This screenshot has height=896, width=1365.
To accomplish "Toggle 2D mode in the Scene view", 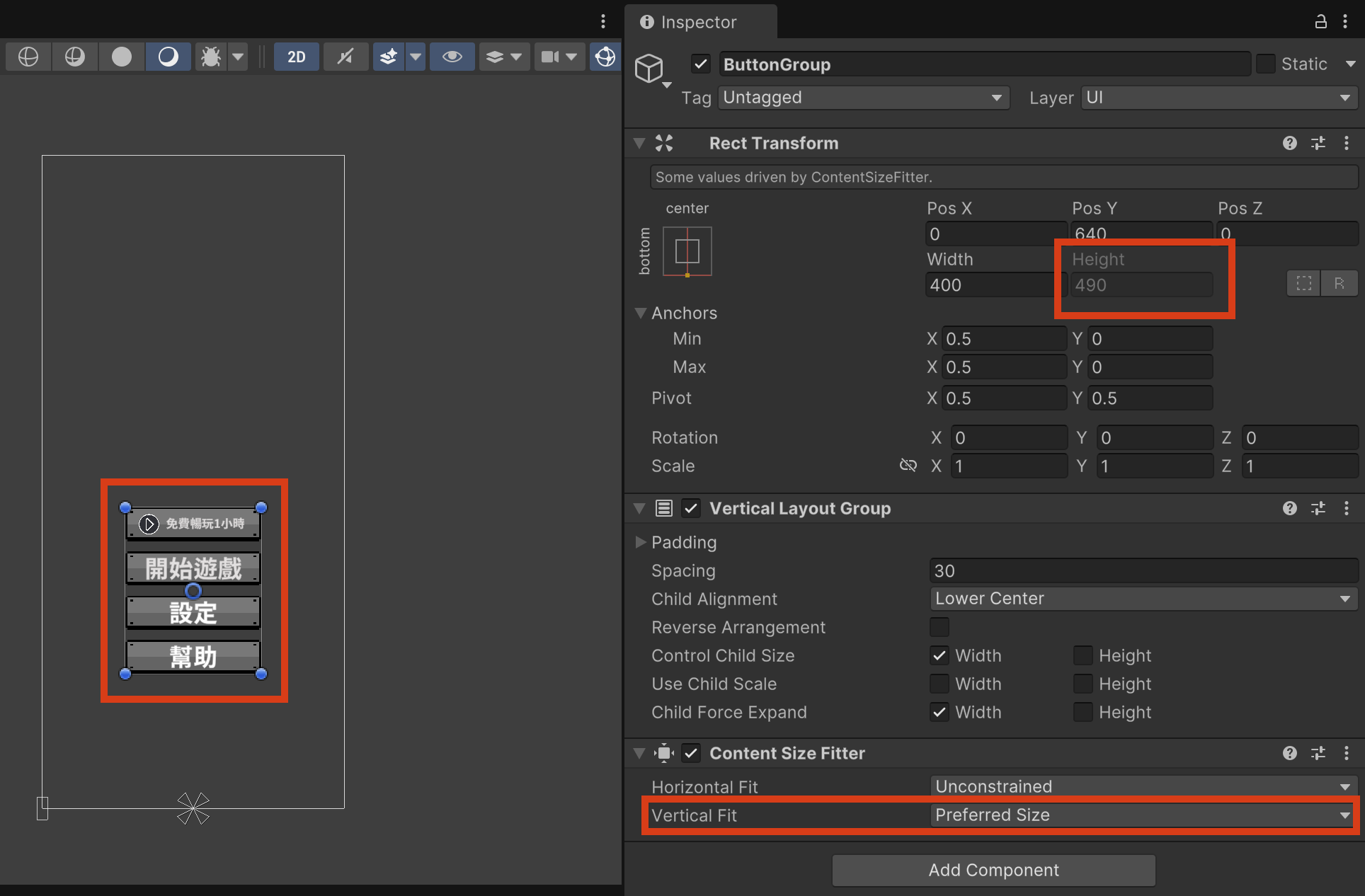I will click(x=296, y=57).
